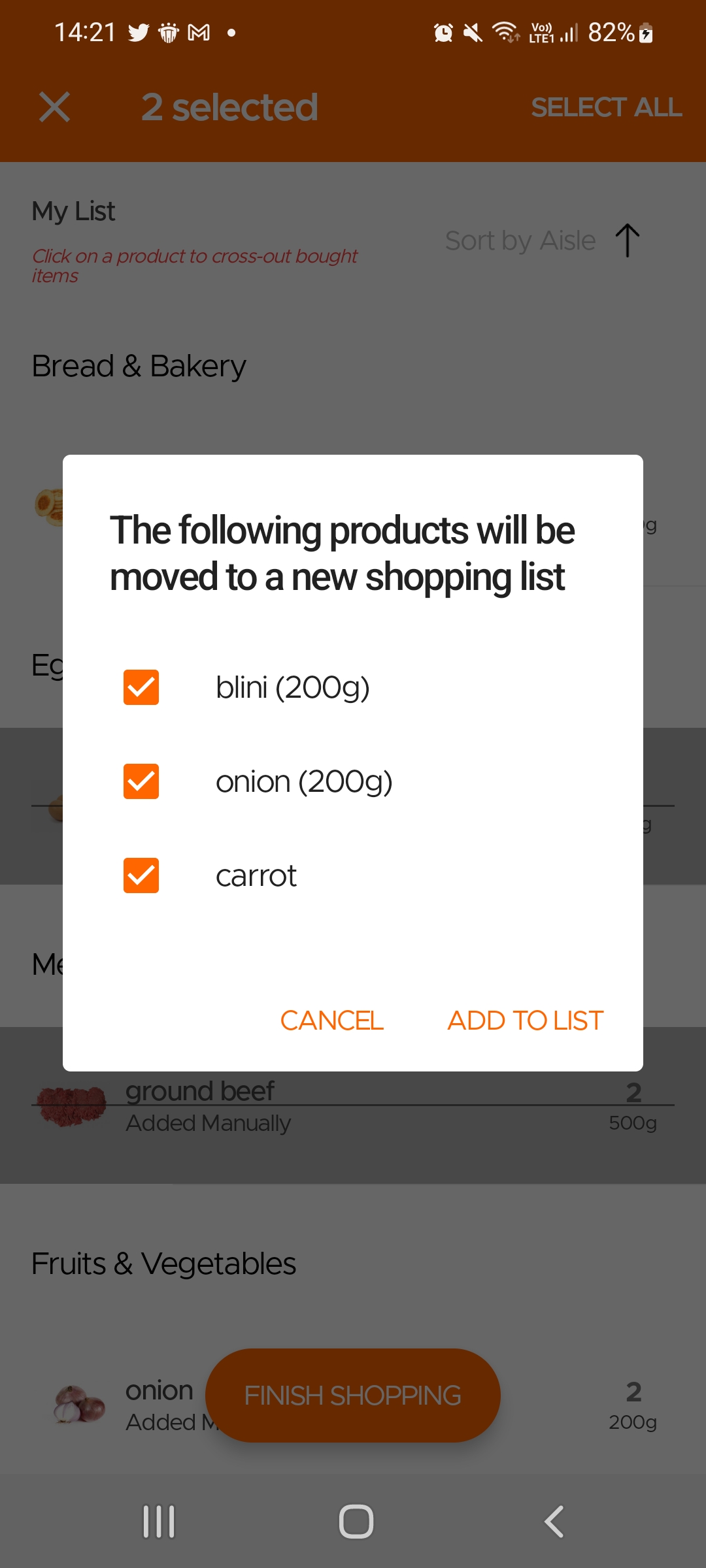Tap the FINISH SHOPPING button
Image resolution: width=706 pixels, height=1568 pixels.
(353, 1396)
